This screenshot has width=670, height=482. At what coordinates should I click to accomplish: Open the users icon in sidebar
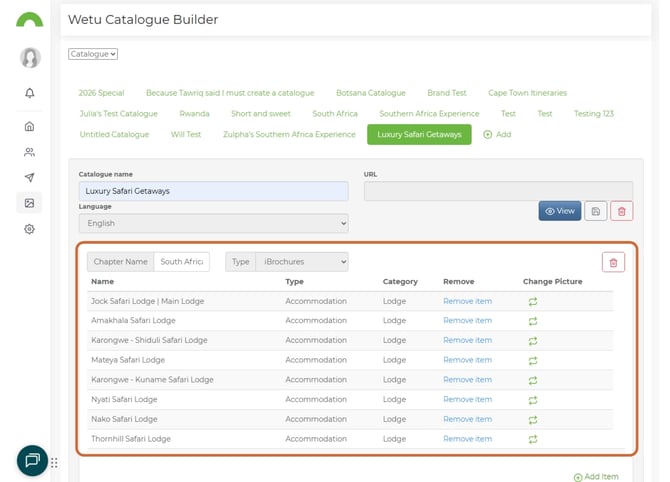[30, 152]
